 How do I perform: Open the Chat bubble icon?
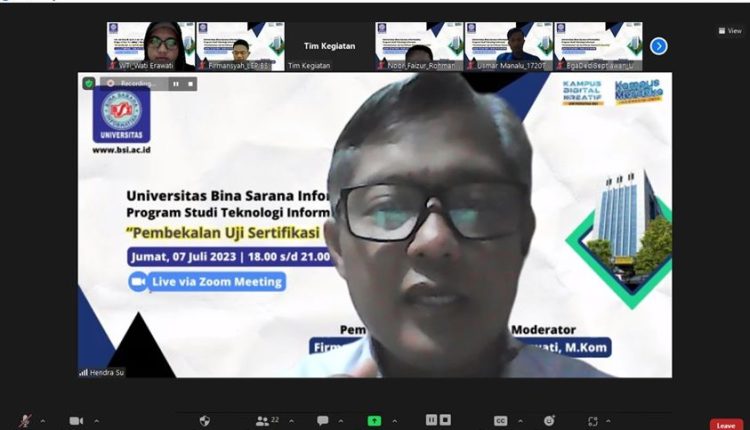click(x=323, y=420)
